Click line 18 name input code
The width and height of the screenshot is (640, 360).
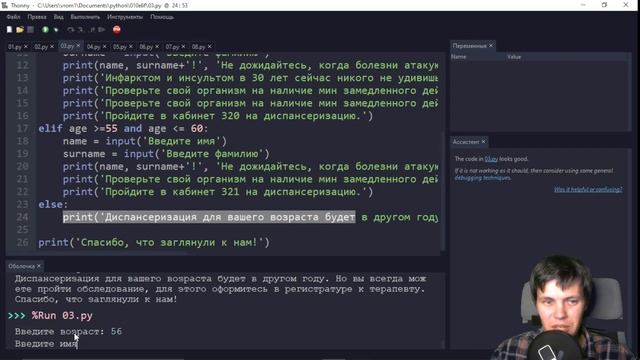coord(145,141)
